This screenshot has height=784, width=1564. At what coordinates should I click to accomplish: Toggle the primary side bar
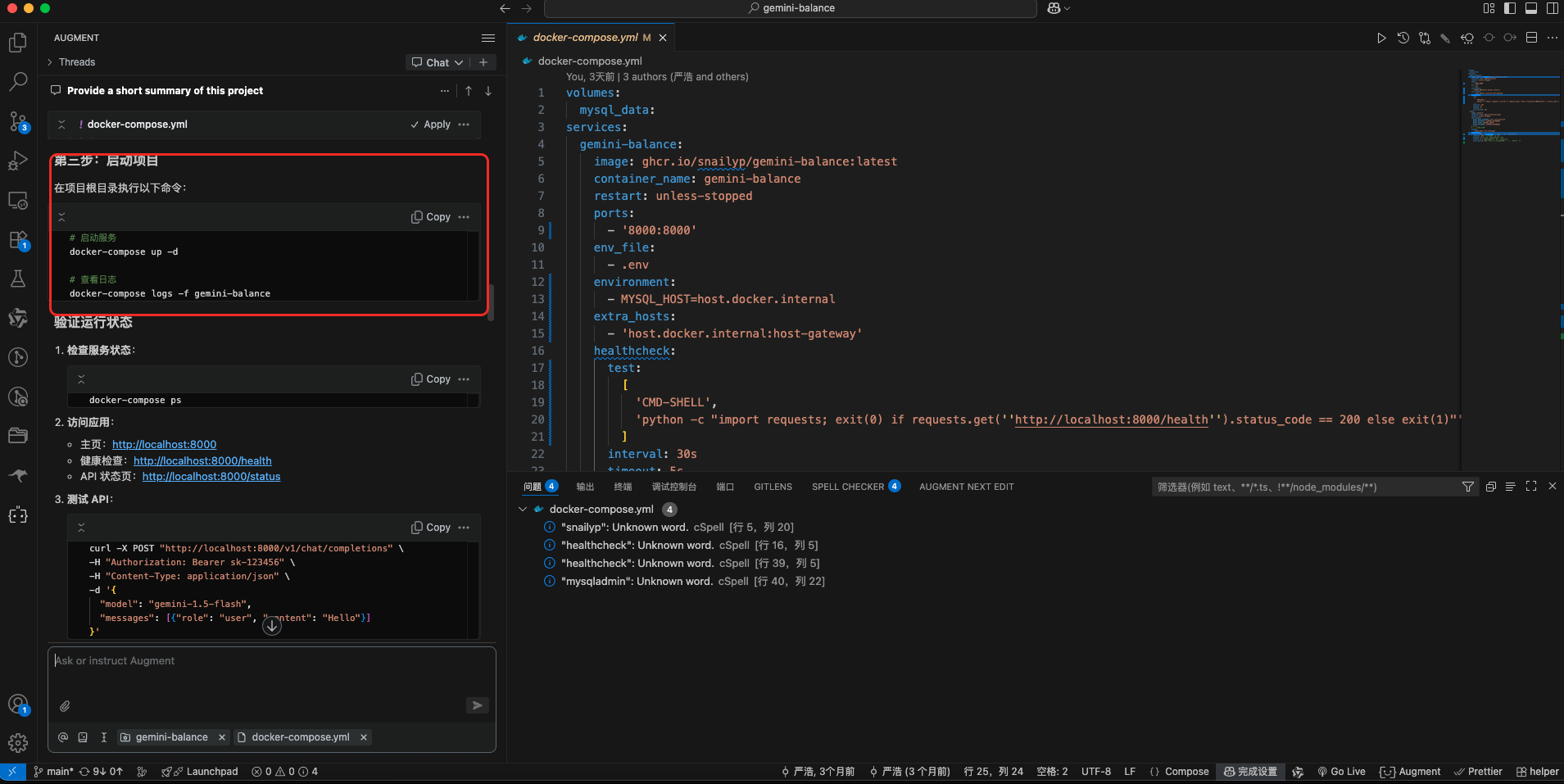coord(1510,8)
